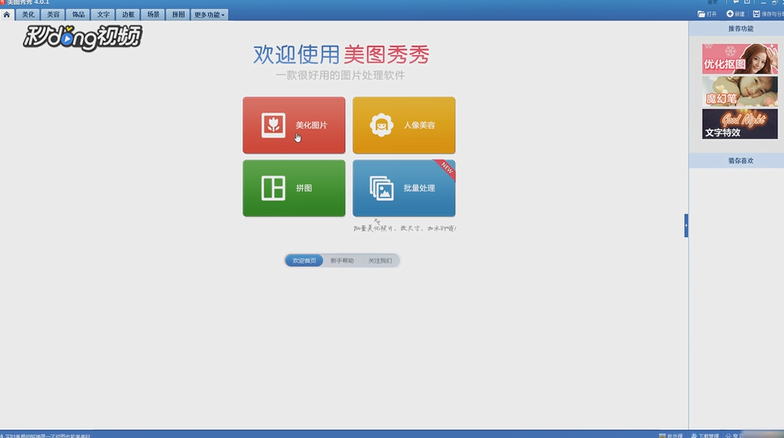This screenshot has height=438, width=784.
Task: Open the 边框 tab
Action: click(x=128, y=14)
